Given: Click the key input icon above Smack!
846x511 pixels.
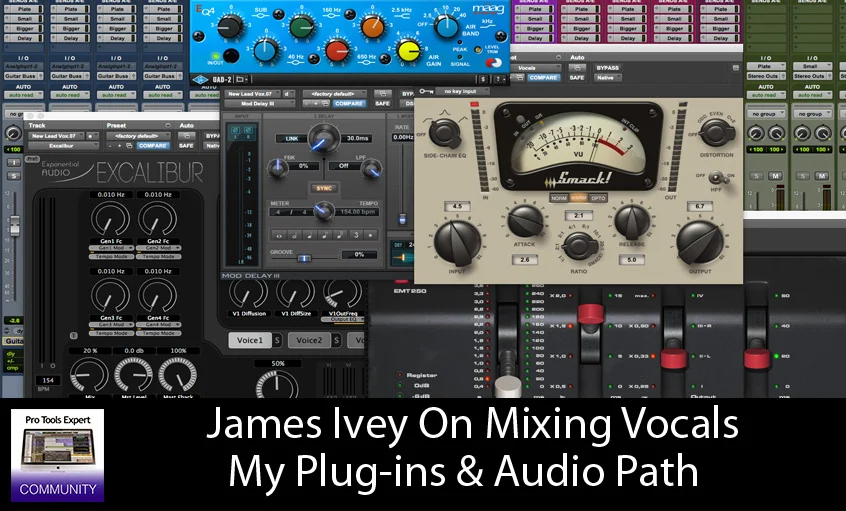Looking at the screenshot, I should click(426, 91).
